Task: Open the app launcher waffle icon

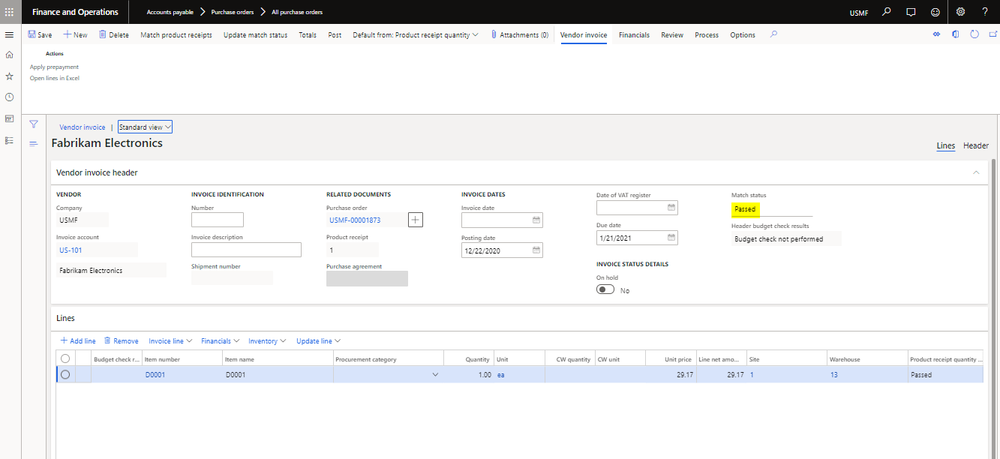Action: pyautogui.click(x=9, y=12)
